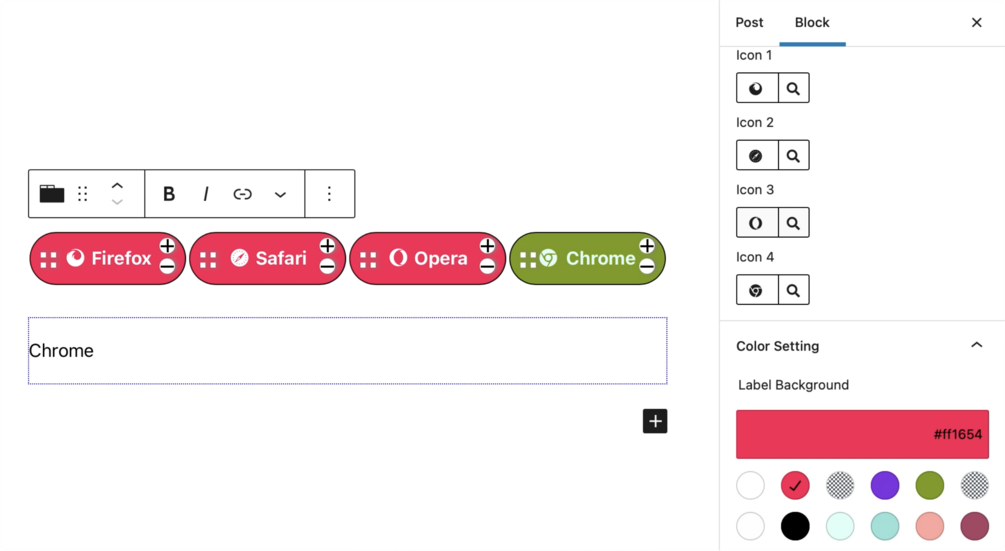Search icons for Icon 3
The height and width of the screenshot is (551, 1005).
point(793,223)
